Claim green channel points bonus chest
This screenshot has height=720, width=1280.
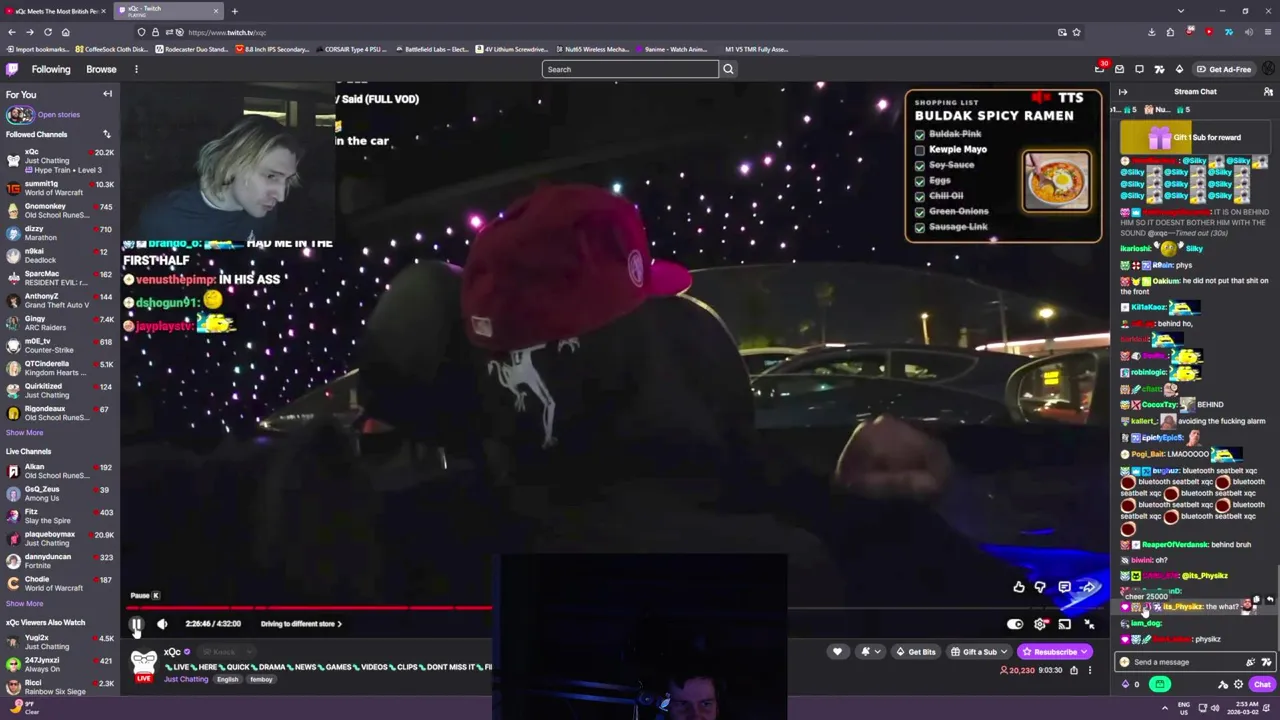tap(1160, 685)
